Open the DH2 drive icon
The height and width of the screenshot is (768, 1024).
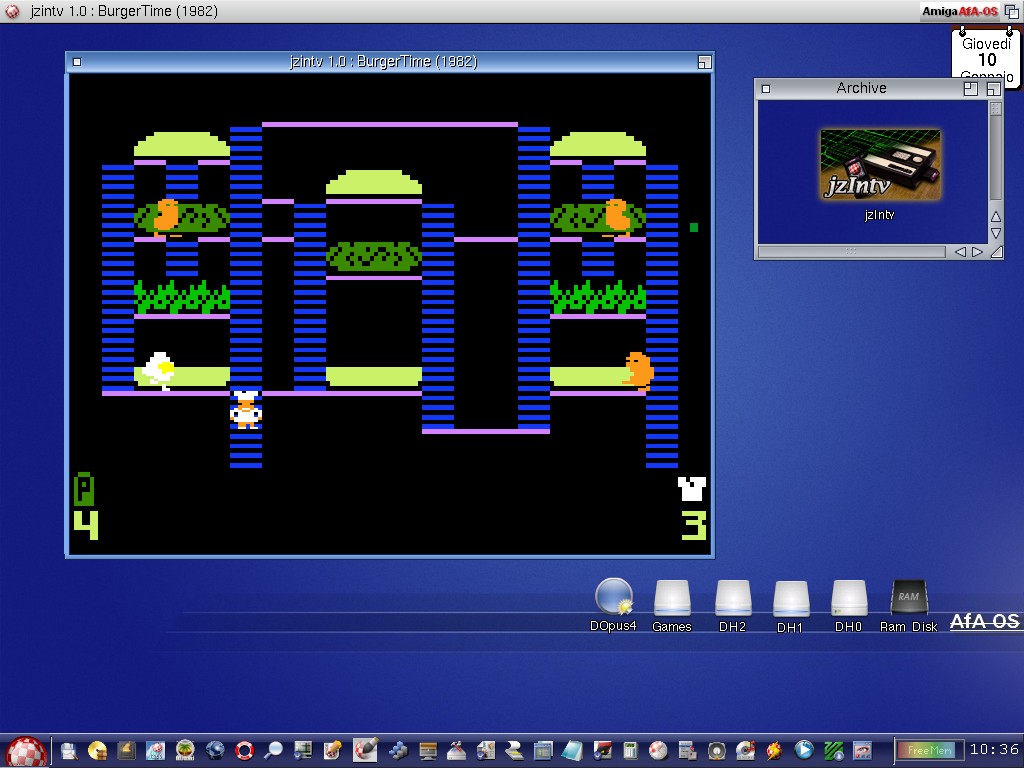(732, 598)
